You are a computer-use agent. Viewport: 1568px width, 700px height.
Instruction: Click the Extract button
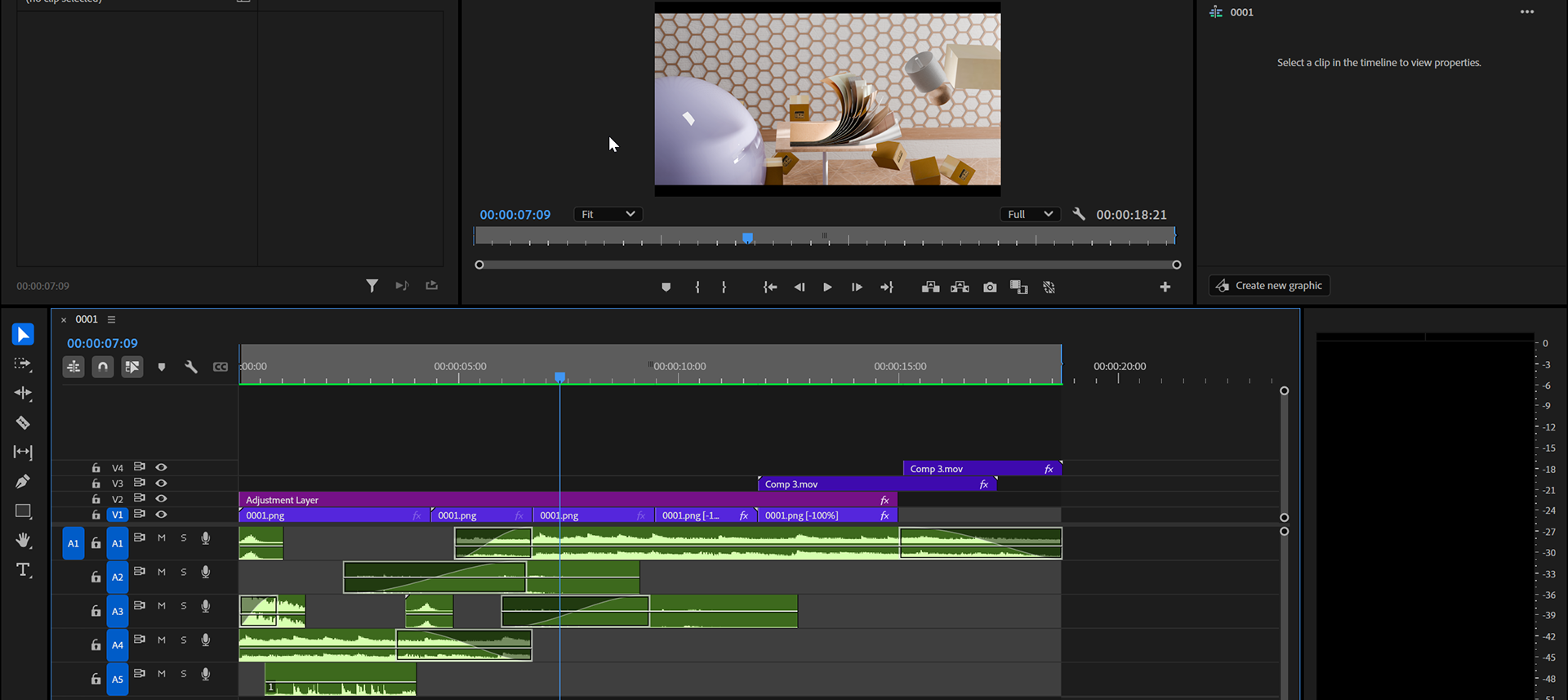[x=960, y=287]
